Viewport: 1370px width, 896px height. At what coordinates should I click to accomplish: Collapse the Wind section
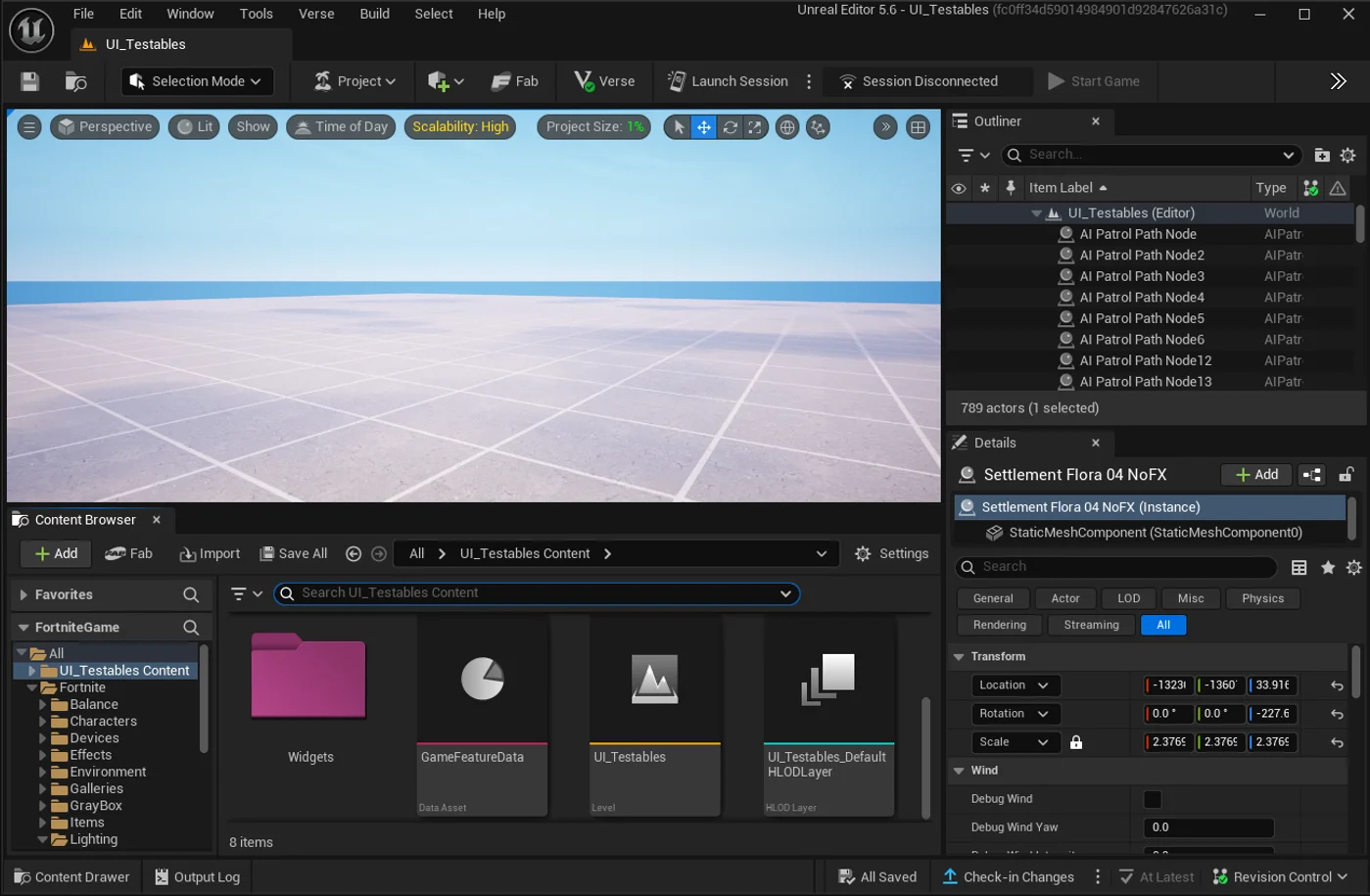959,771
